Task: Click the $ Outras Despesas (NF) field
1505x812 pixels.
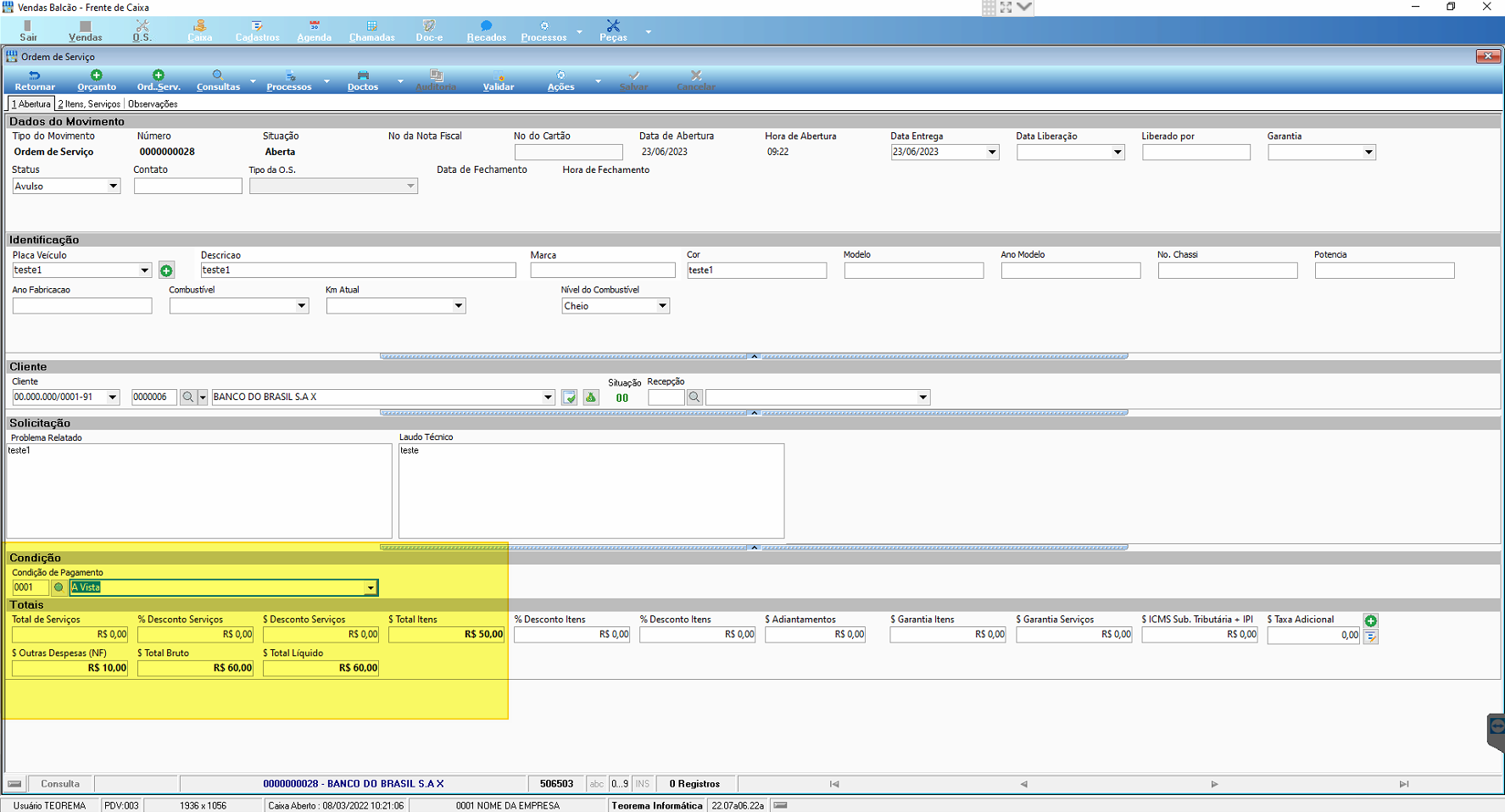Action: 70,668
